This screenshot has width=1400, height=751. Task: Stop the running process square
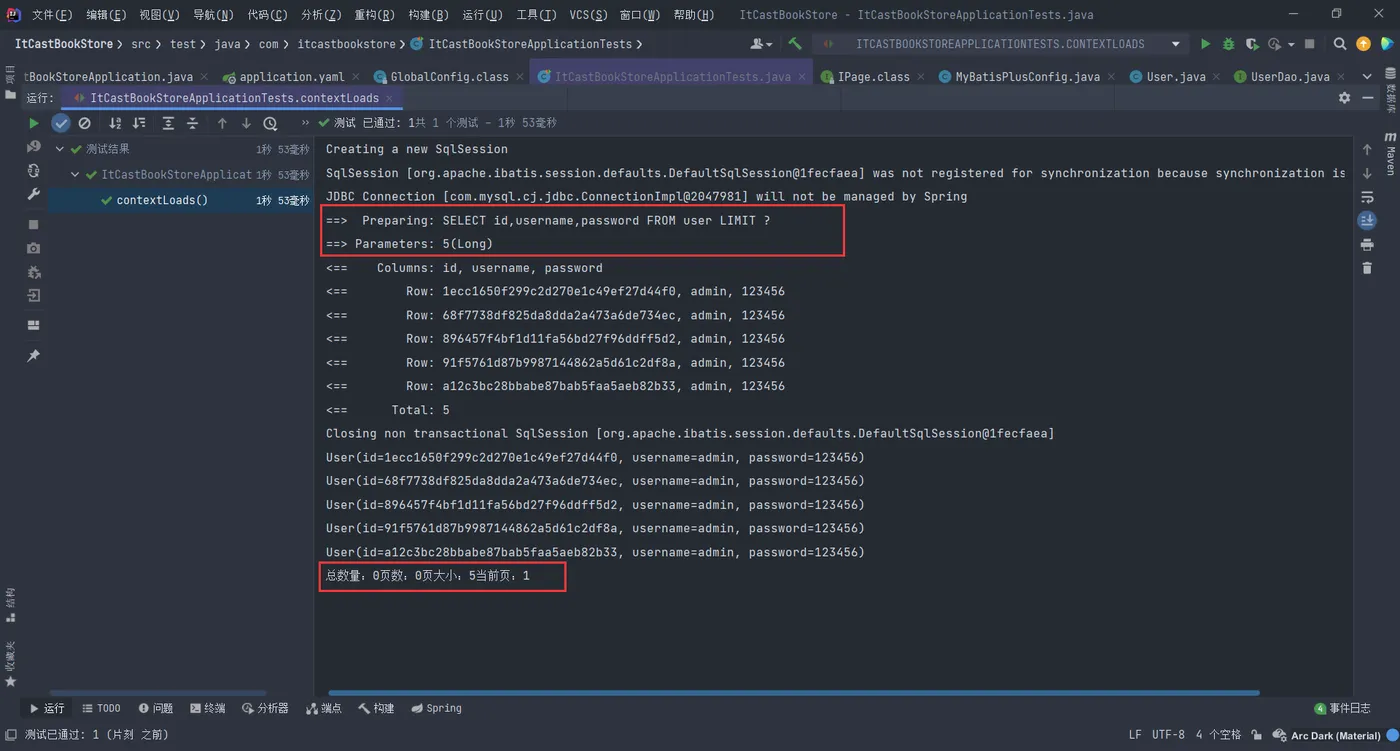33,225
